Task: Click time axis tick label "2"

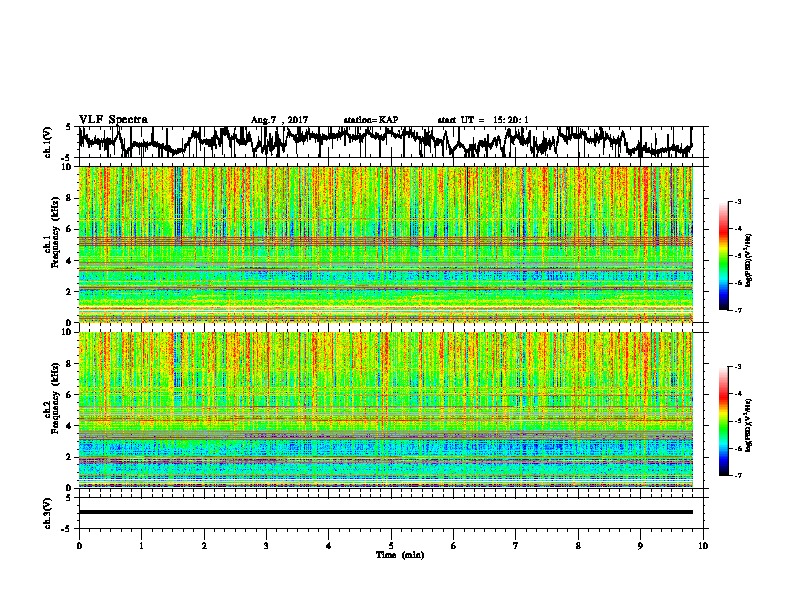Action: click(x=204, y=546)
